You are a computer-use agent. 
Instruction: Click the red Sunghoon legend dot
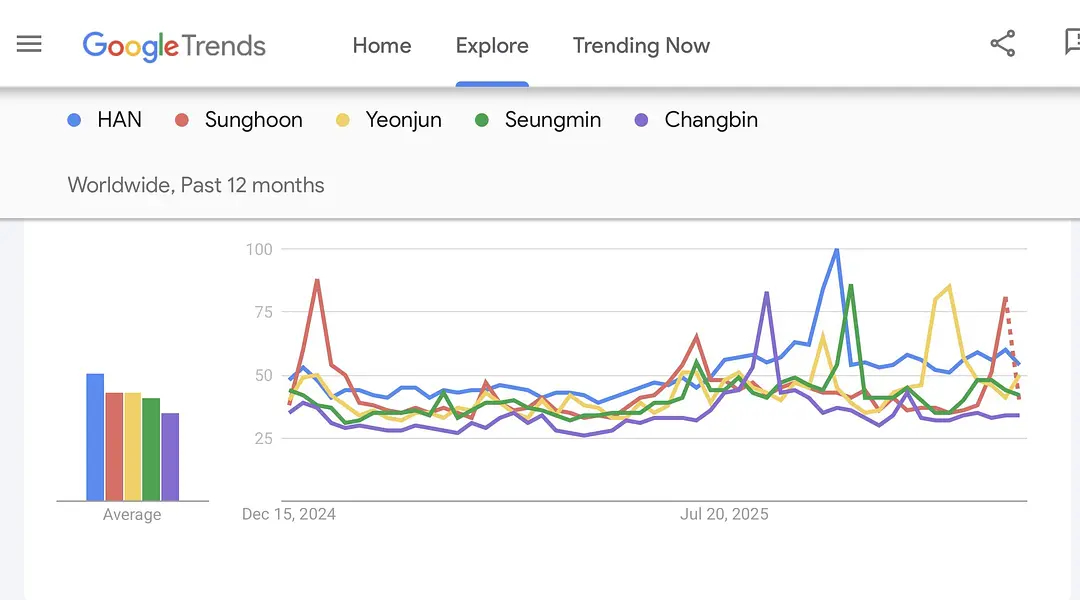pos(181,120)
